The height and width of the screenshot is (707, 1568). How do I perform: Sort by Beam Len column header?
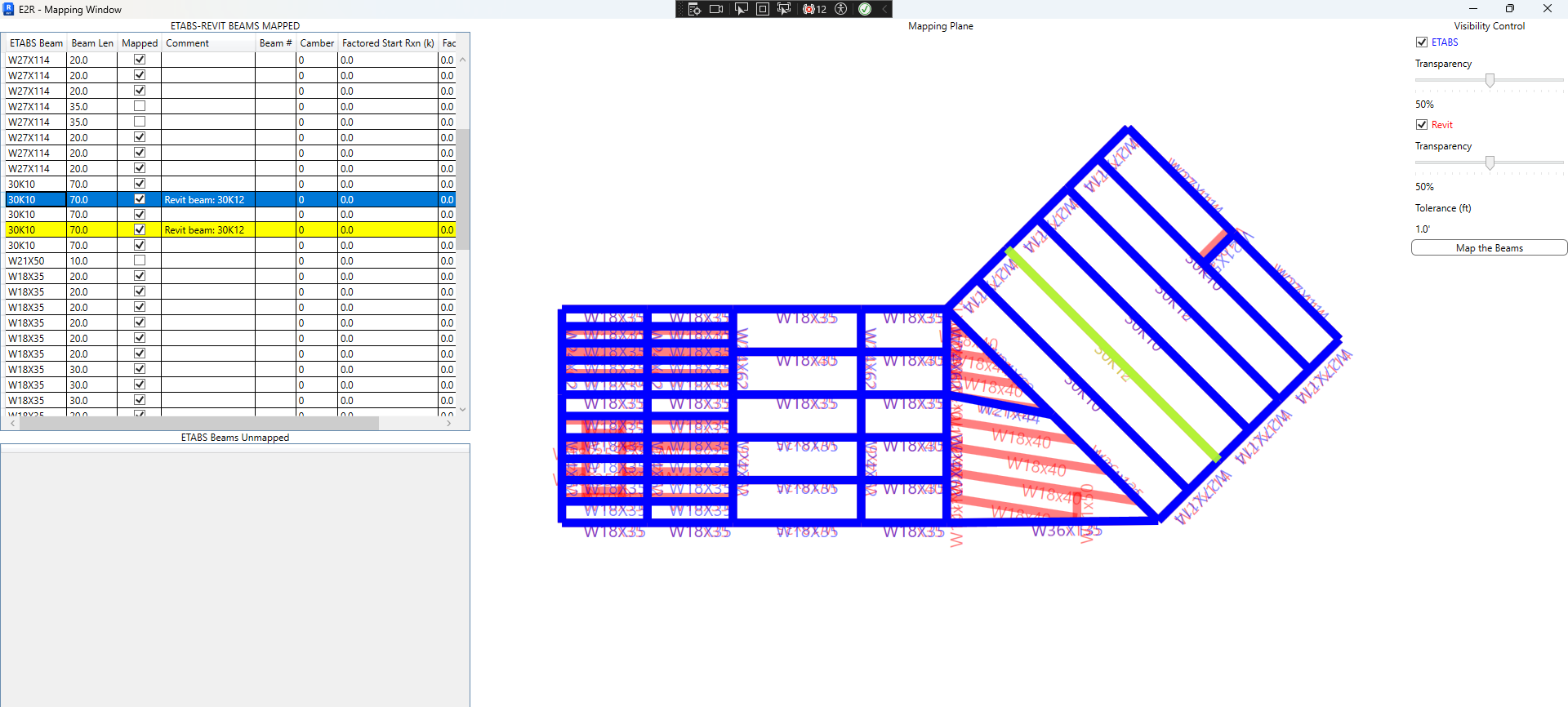click(x=92, y=43)
